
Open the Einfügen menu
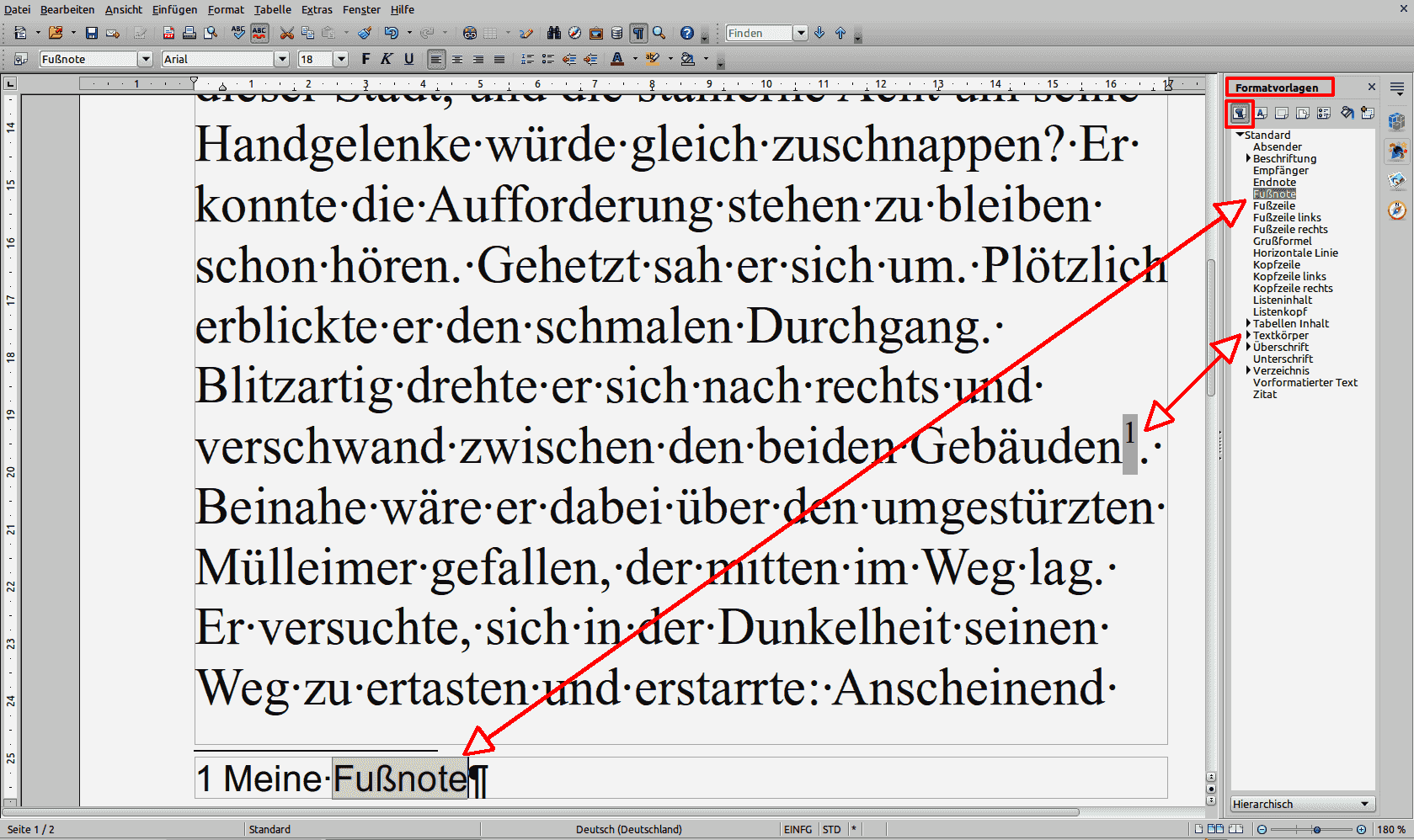[x=173, y=9]
